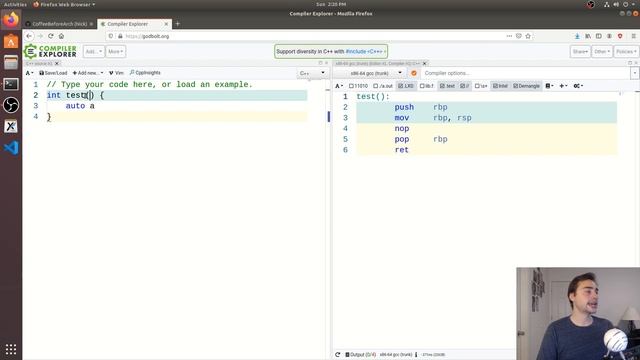Viewport: 640px width, 360px height.
Task: Open source editor font size menu
Action: [29, 73]
